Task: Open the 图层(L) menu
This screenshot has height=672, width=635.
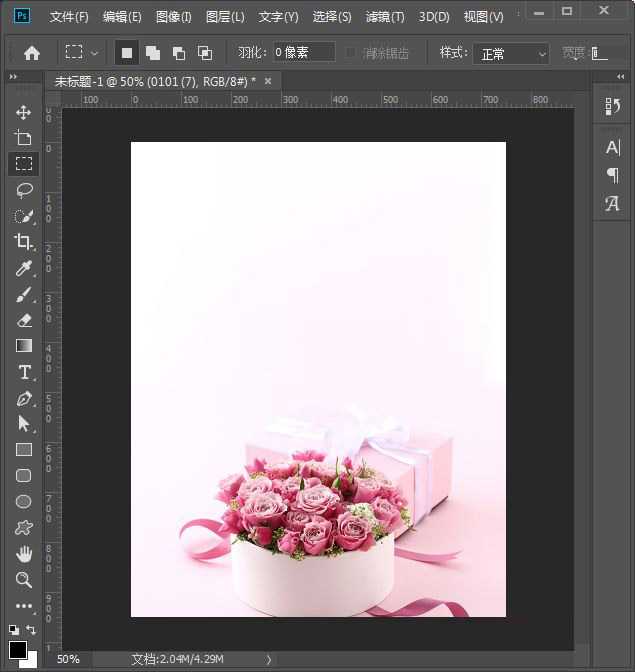Action: click(225, 17)
